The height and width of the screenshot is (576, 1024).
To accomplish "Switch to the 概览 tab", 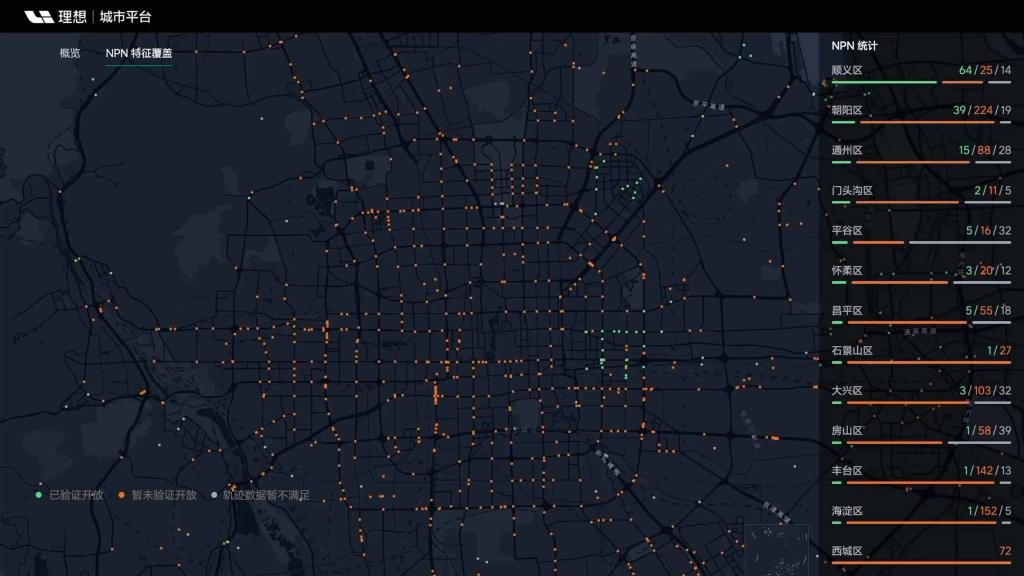I will point(70,53).
